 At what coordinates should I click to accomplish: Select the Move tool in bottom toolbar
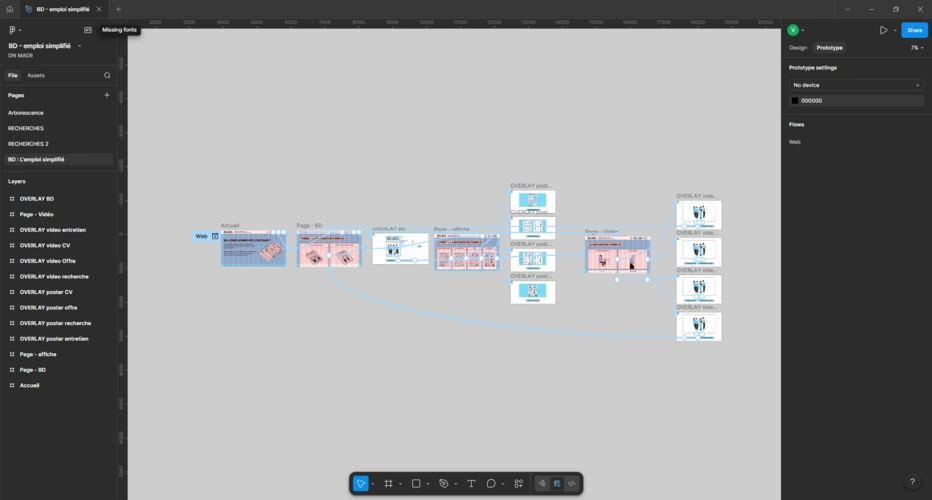tap(360, 484)
